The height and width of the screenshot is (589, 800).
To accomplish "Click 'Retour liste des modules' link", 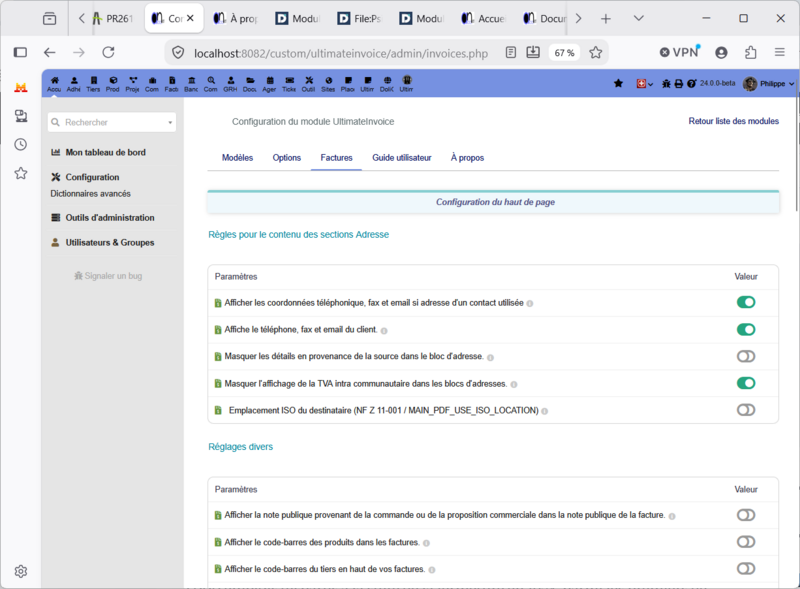I will [x=734, y=121].
